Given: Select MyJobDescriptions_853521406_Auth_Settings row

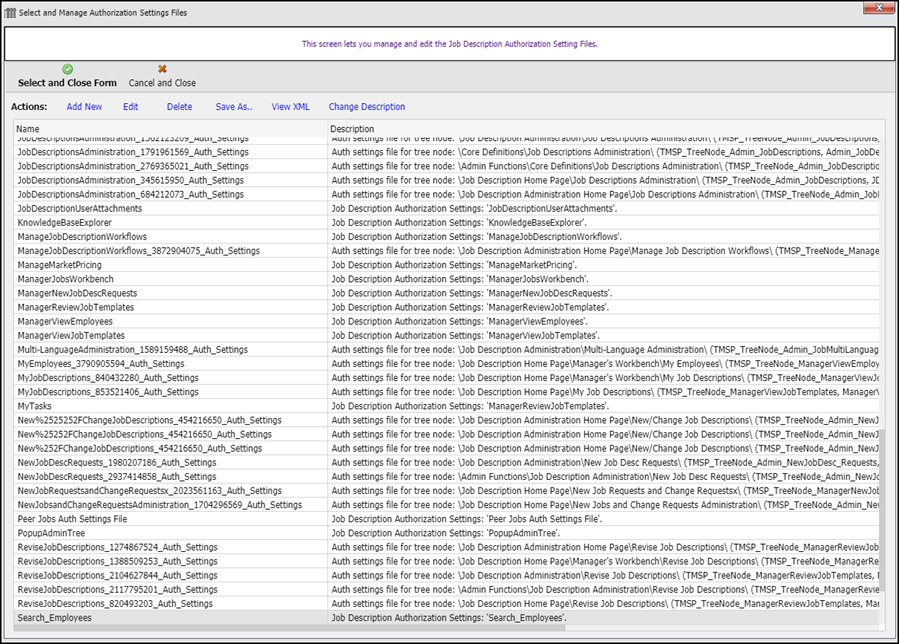Looking at the screenshot, I should [447, 392].
